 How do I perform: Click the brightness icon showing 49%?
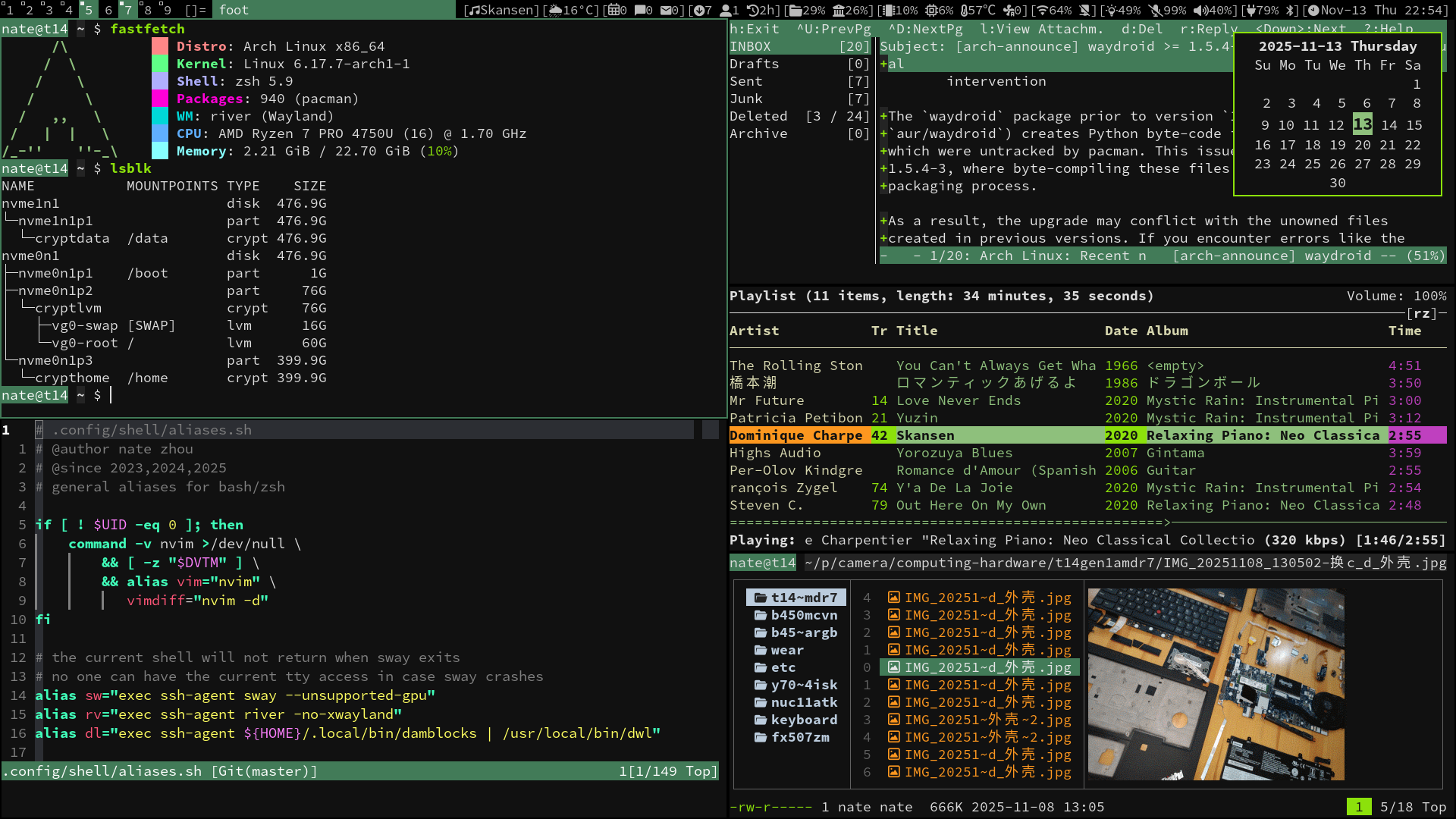coord(1112,10)
